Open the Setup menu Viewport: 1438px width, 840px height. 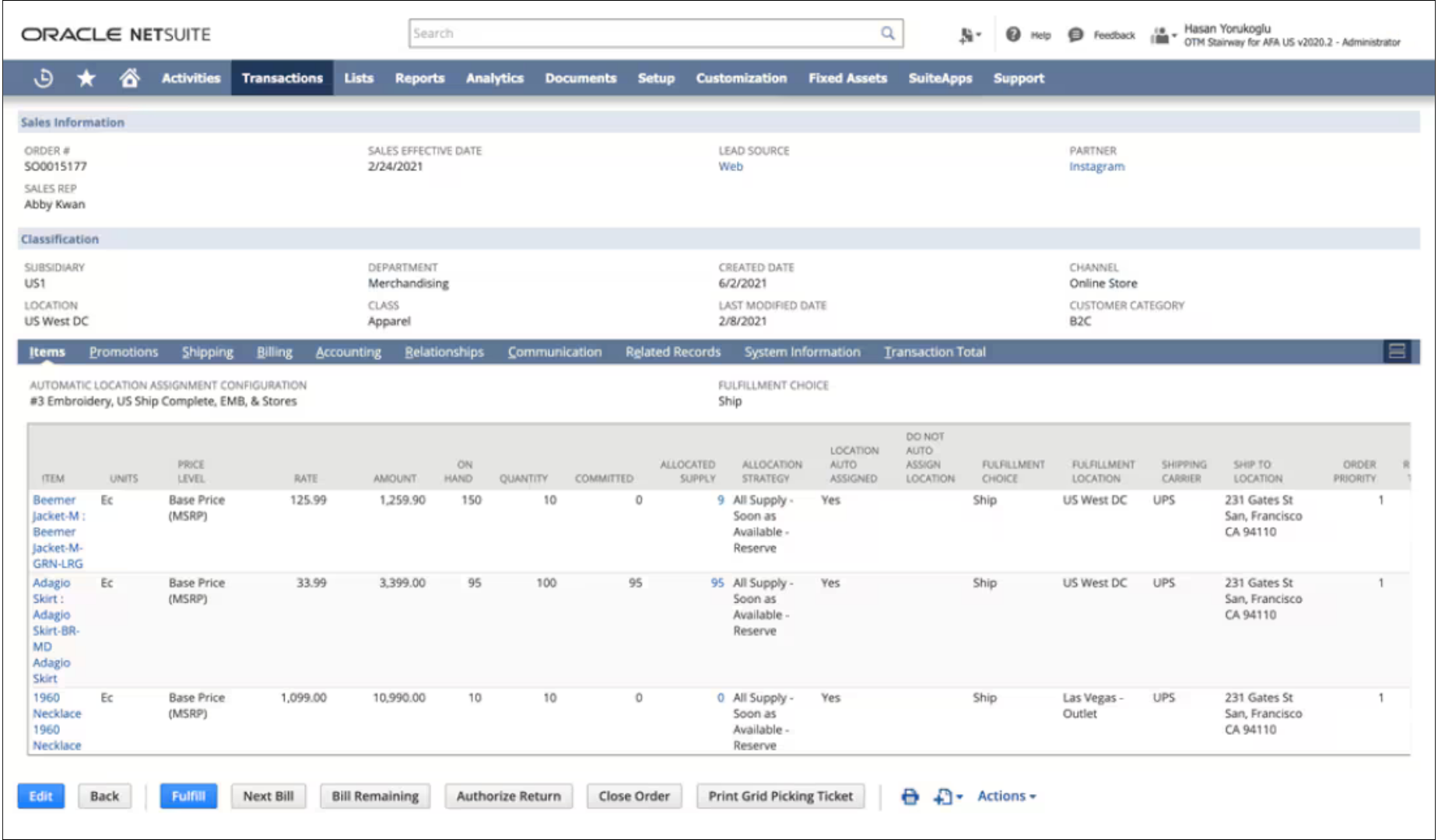pos(656,78)
